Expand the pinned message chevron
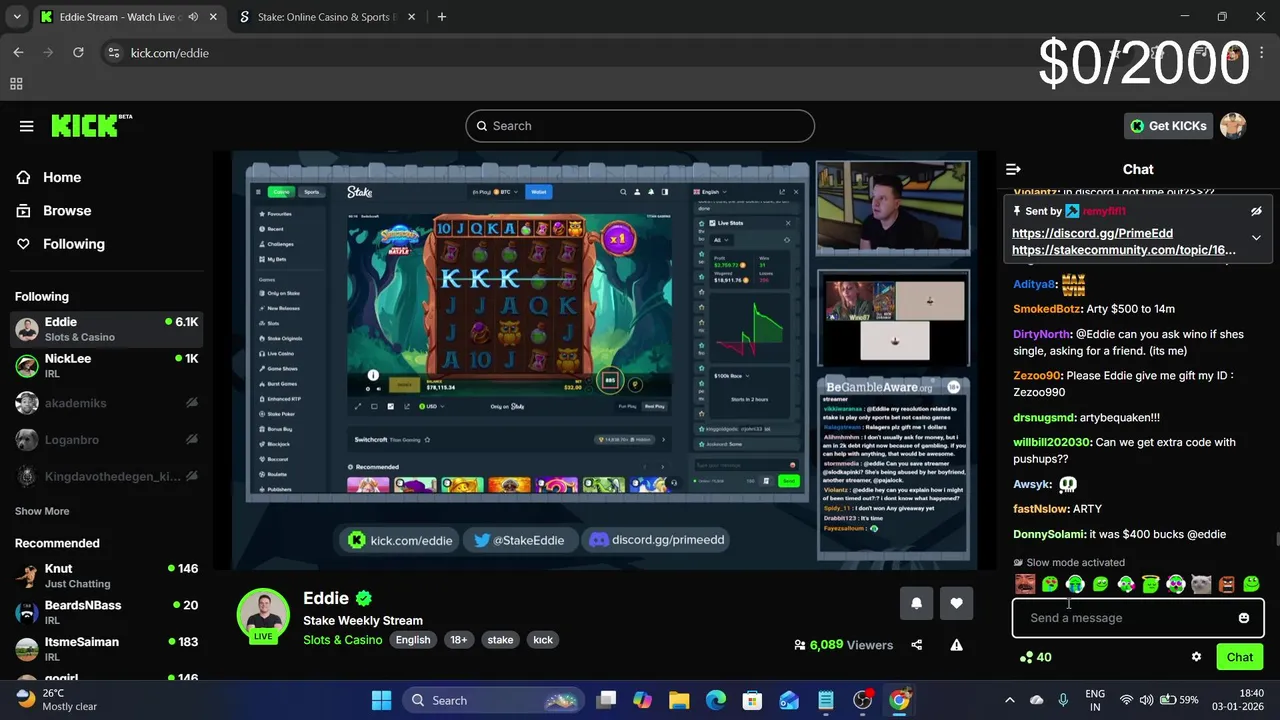 (1256, 238)
